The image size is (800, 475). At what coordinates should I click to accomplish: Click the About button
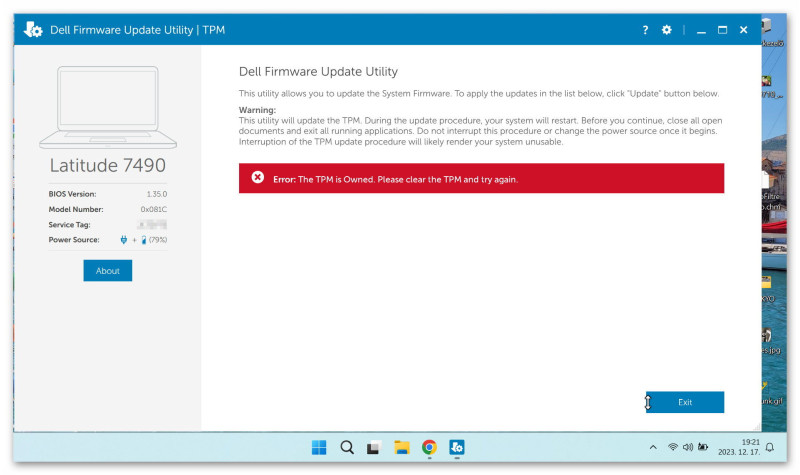(x=108, y=270)
